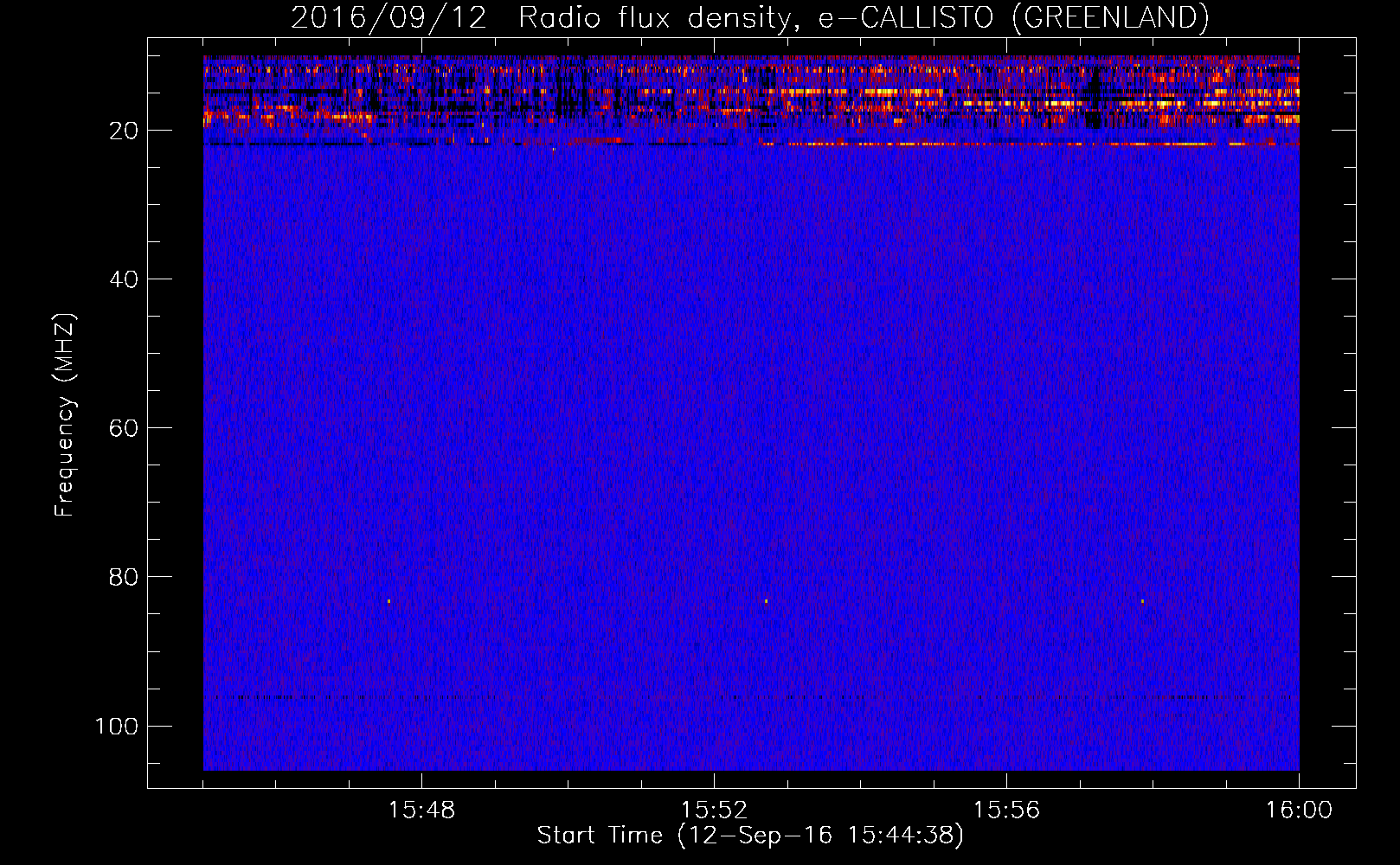Click the plot title mentioning e-CALLISTO (GREENLAND)
Screen dimensions: 1400x865
click(x=749, y=17)
